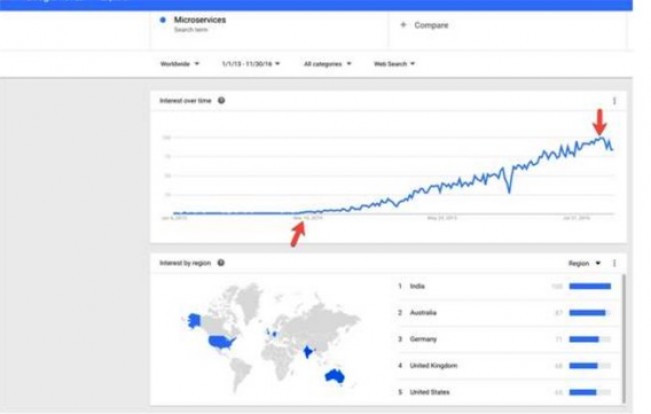This screenshot has height=414, width=651.
Task: Click the plus icon next to Compare
Action: [403, 25]
